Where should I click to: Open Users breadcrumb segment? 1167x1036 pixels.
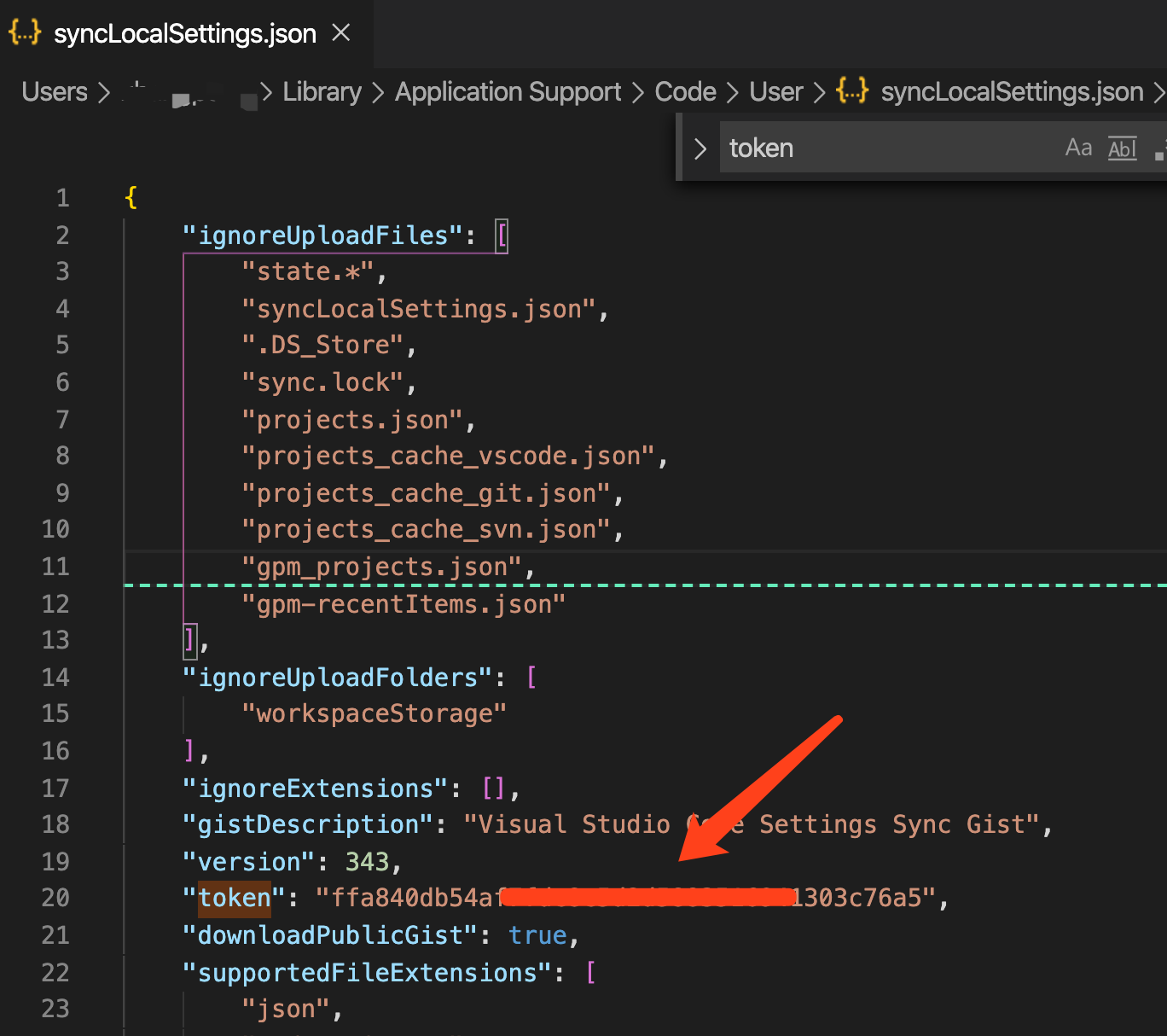(55, 91)
